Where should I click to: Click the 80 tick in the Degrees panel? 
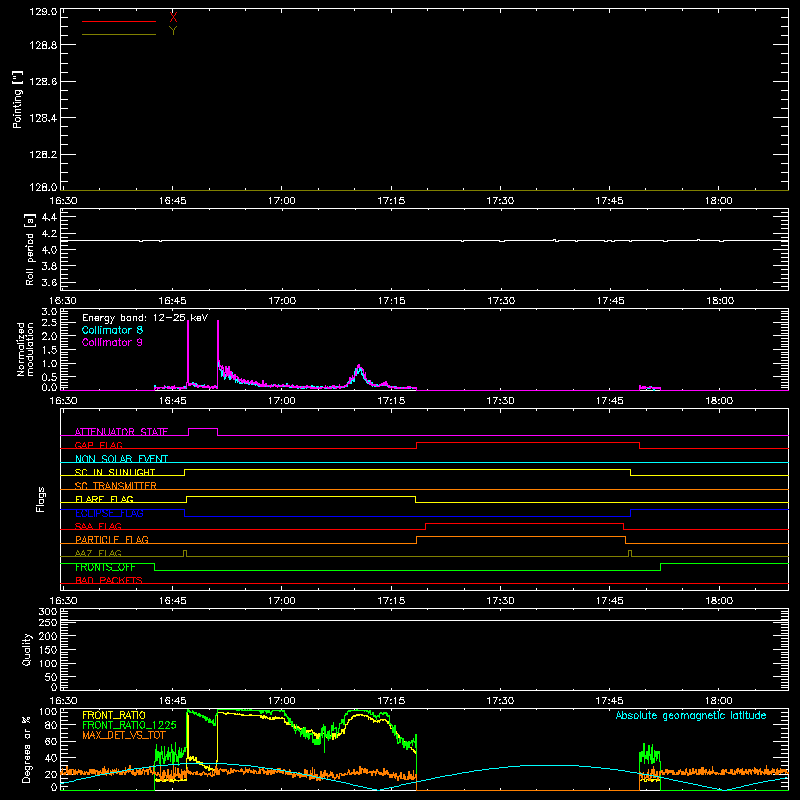point(52,725)
